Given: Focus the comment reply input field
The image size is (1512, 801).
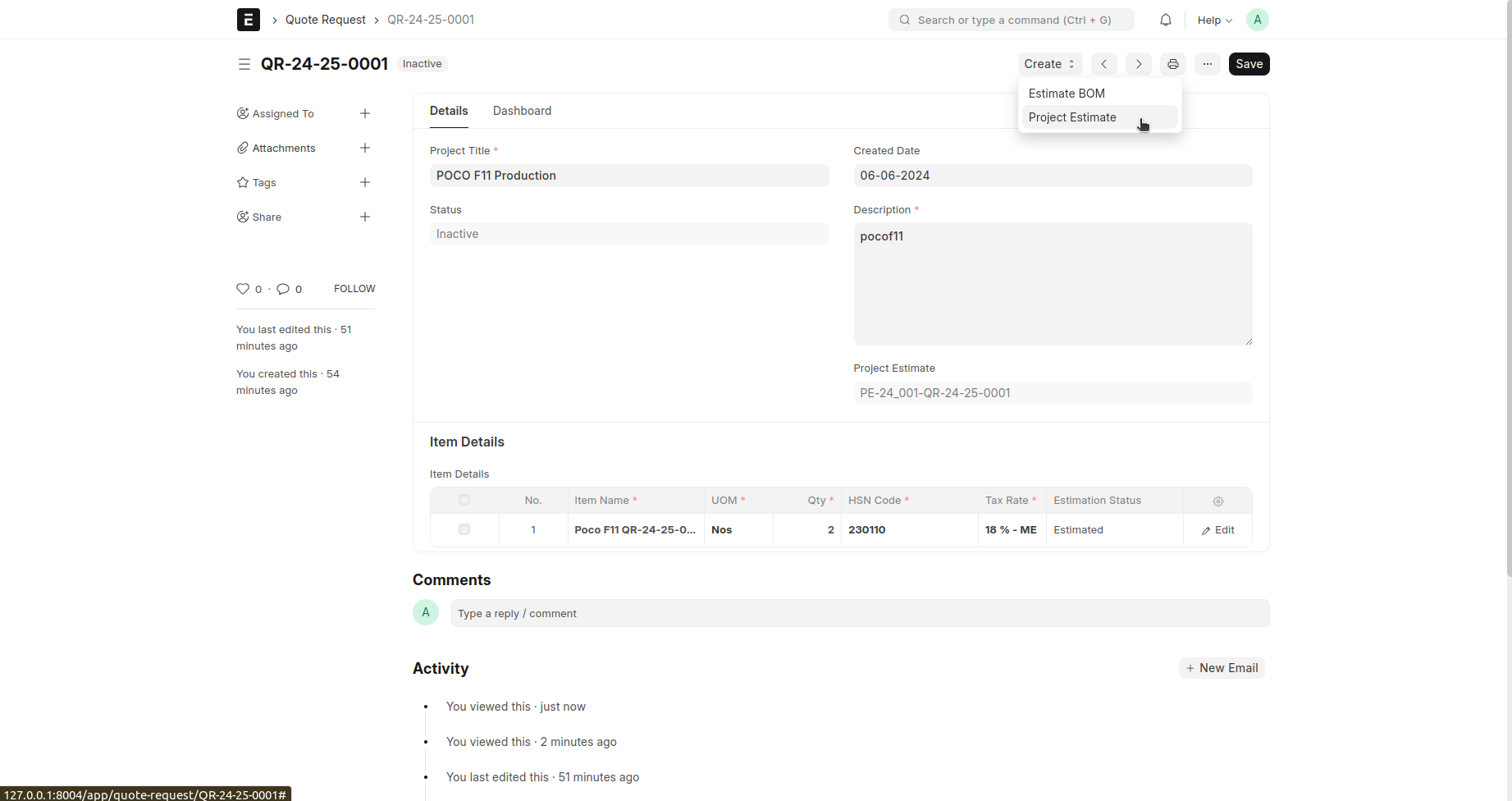Looking at the screenshot, I should pyautogui.click(x=860, y=613).
